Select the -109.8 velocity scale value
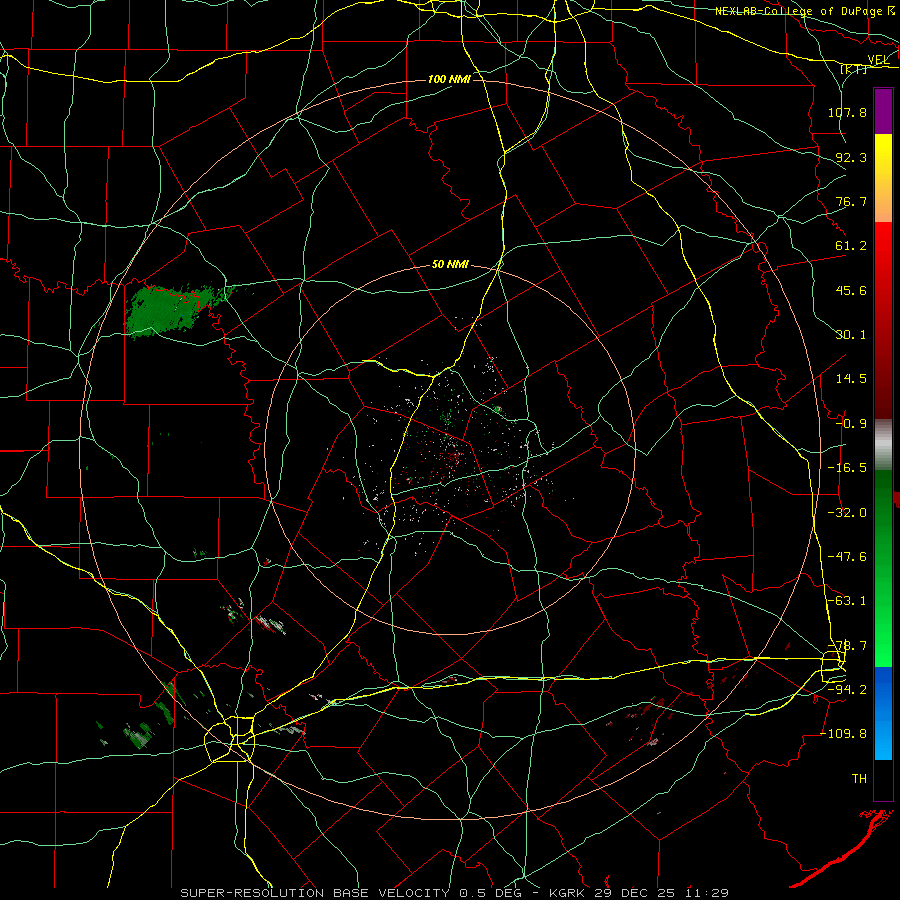The height and width of the screenshot is (900, 900). pyautogui.click(x=843, y=734)
